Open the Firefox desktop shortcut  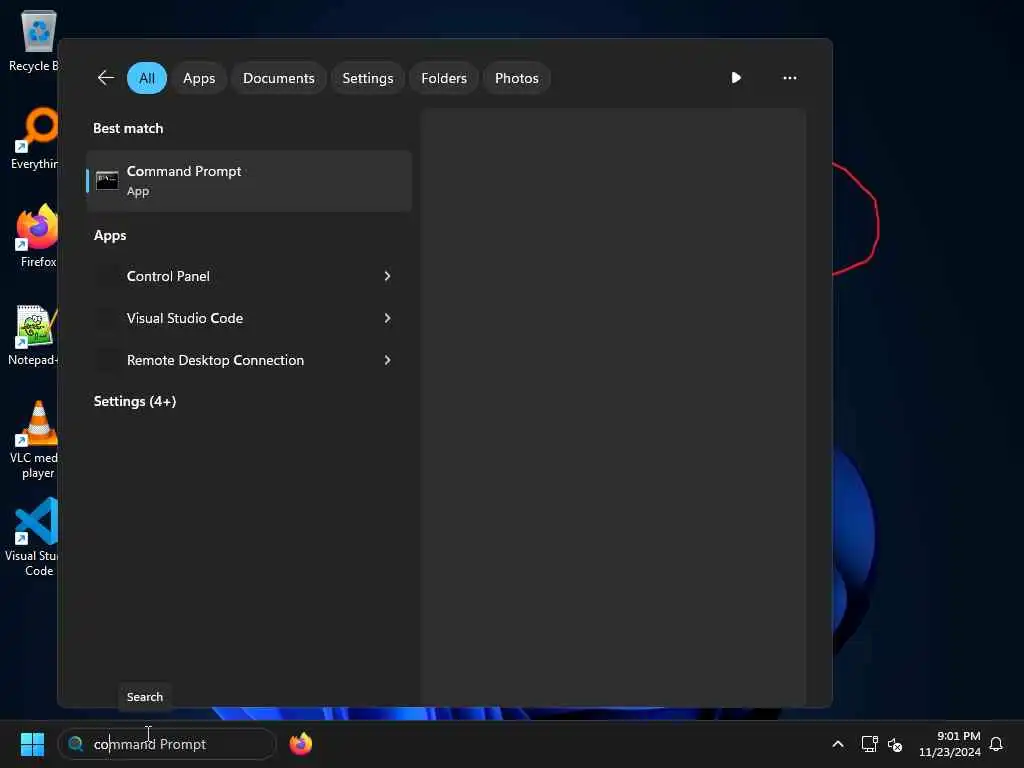[37, 235]
